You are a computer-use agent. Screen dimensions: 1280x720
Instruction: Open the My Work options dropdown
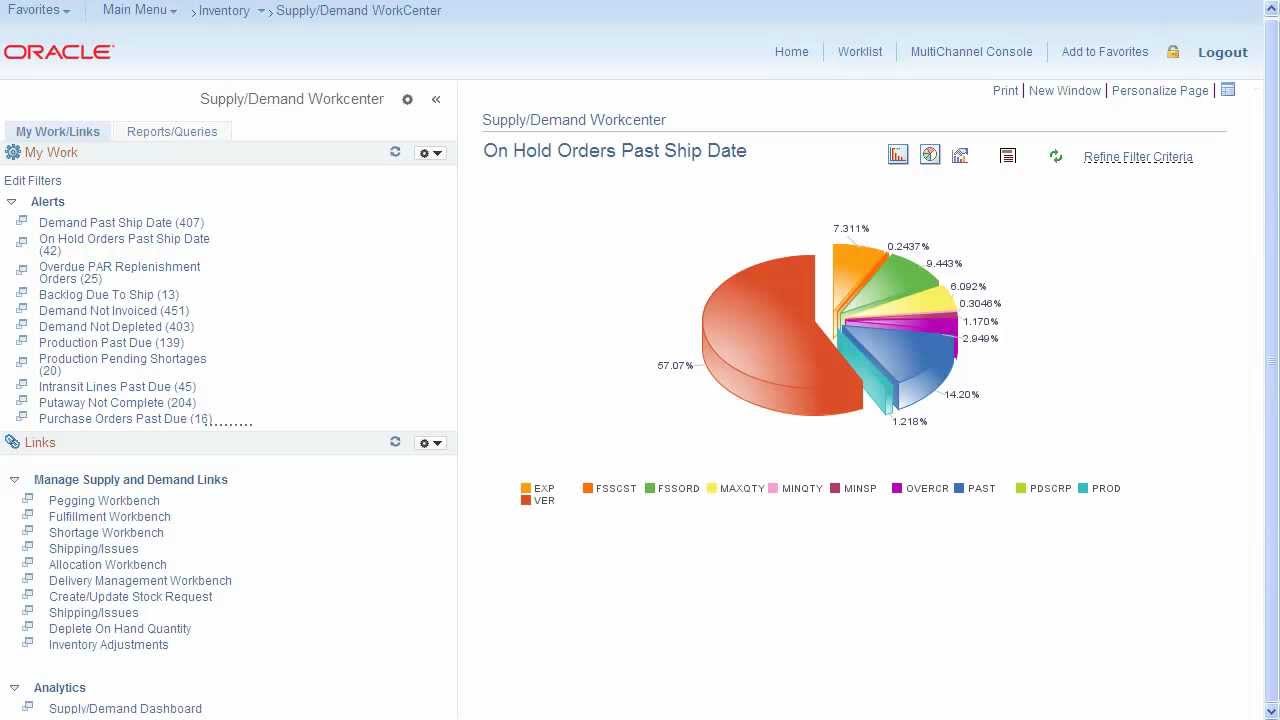click(x=430, y=153)
